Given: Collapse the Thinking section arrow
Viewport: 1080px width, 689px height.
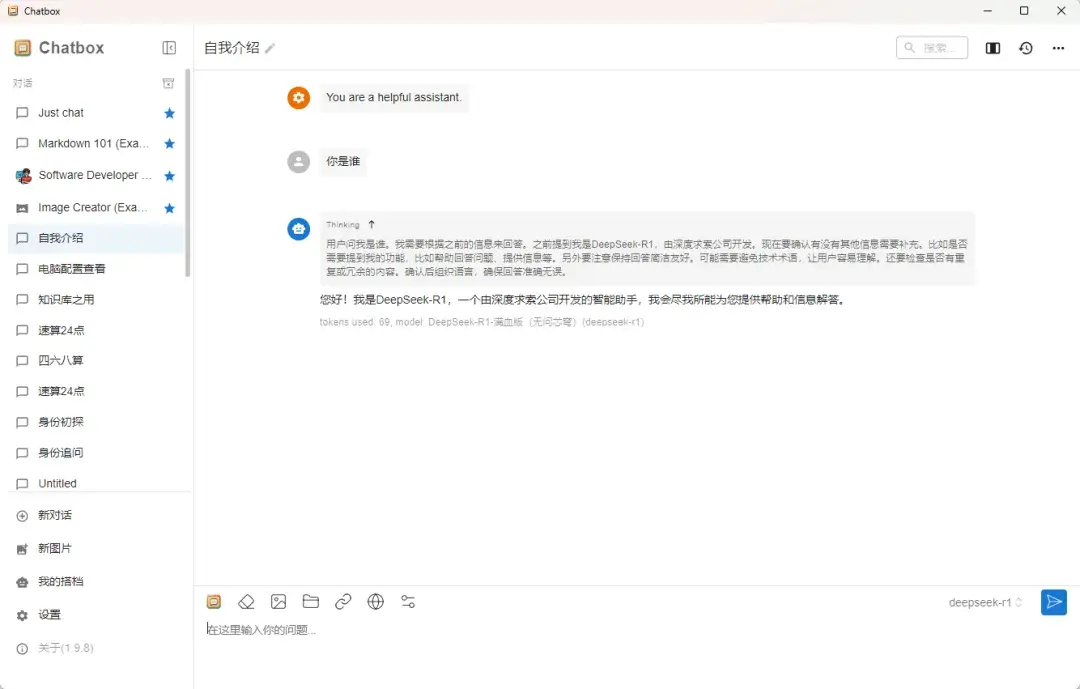Looking at the screenshot, I should coord(371,225).
